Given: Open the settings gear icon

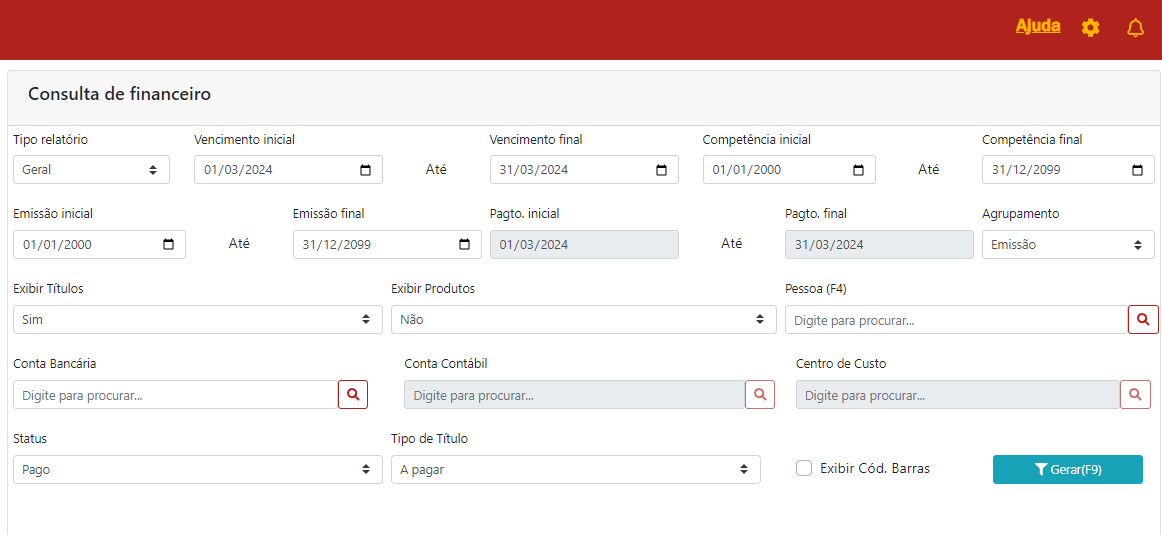Looking at the screenshot, I should pyautogui.click(x=1090, y=28).
